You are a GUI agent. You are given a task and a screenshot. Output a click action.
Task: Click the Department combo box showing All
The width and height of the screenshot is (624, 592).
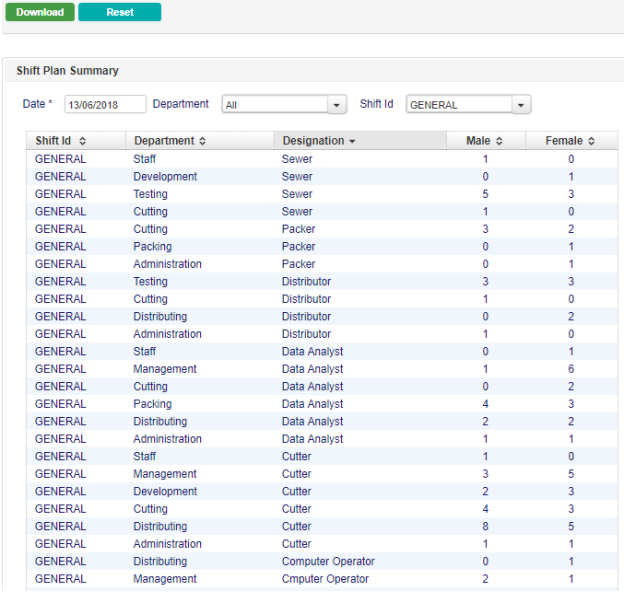point(275,105)
